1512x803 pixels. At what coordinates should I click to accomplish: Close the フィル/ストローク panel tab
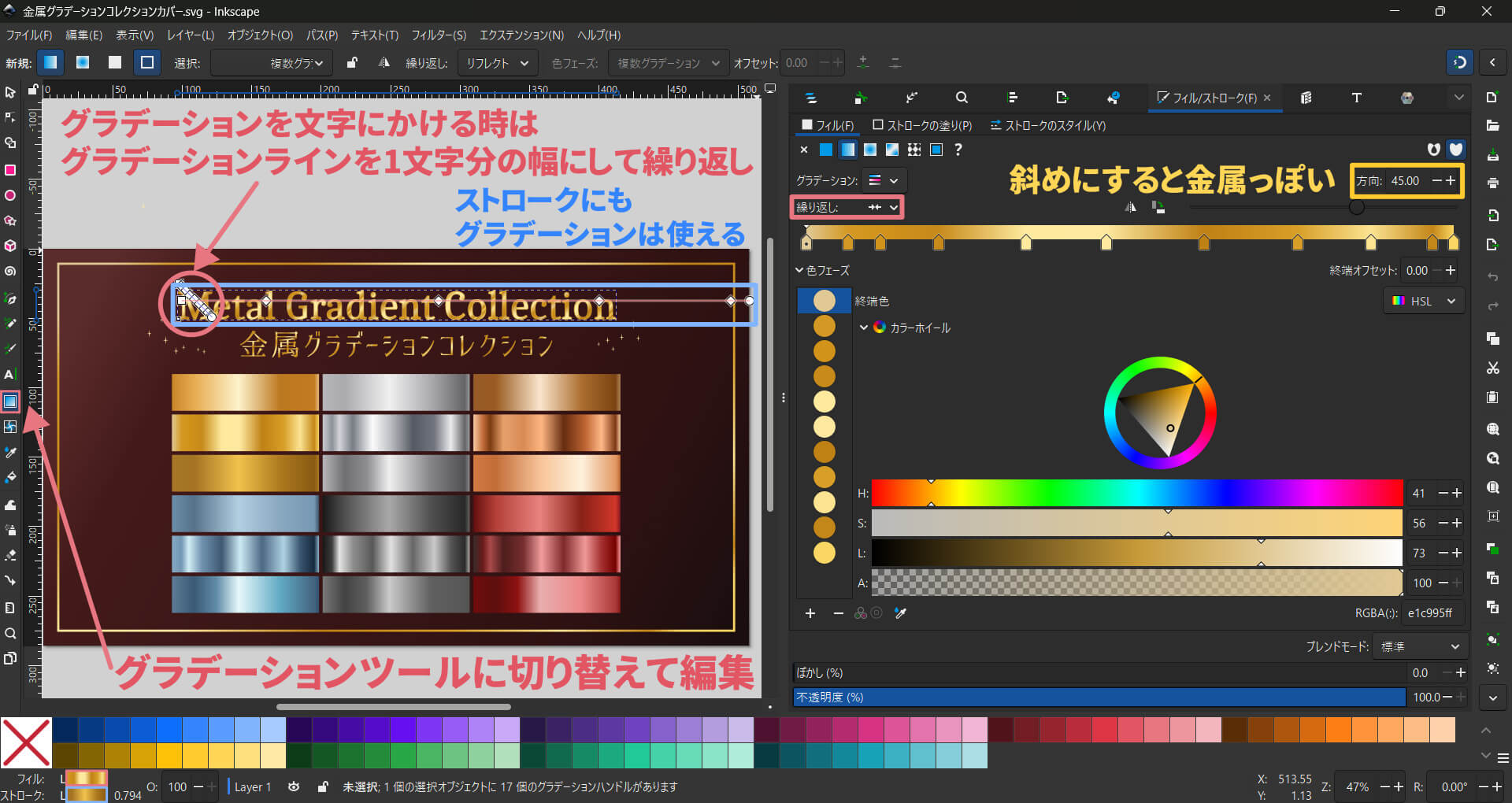(1267, 98)
